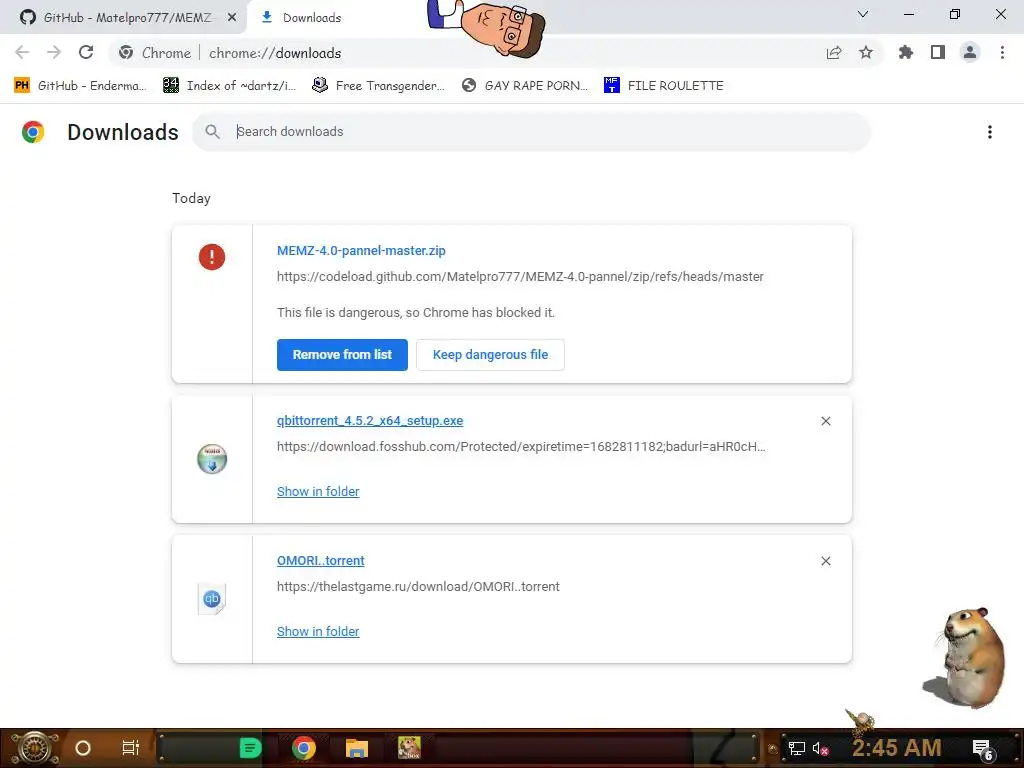This screenshot has height=768, width=1024.
Task: Click the Chrome site info chip
Action: [x=155, y=53]
